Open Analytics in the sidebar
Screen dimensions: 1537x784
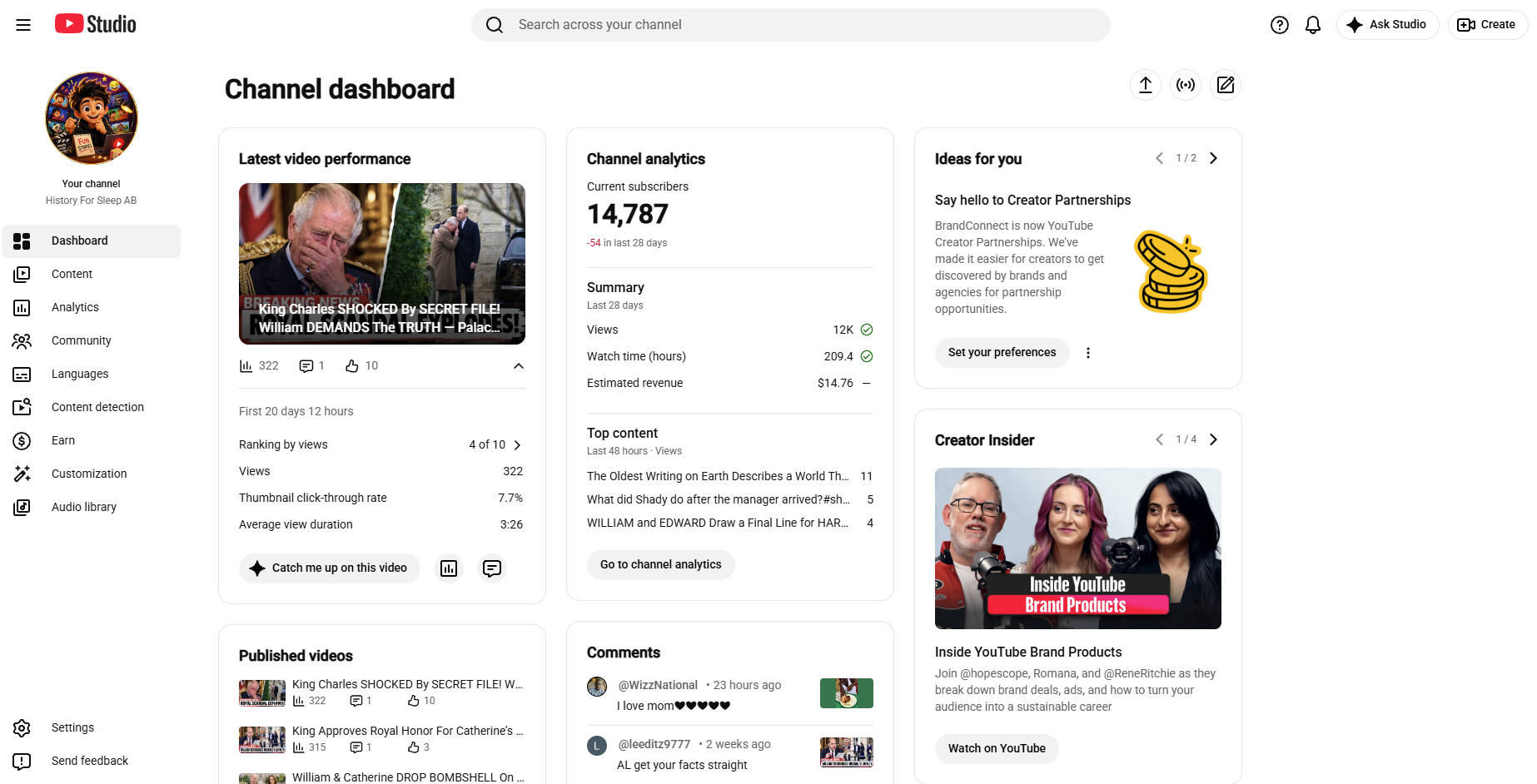coord(92,308)
